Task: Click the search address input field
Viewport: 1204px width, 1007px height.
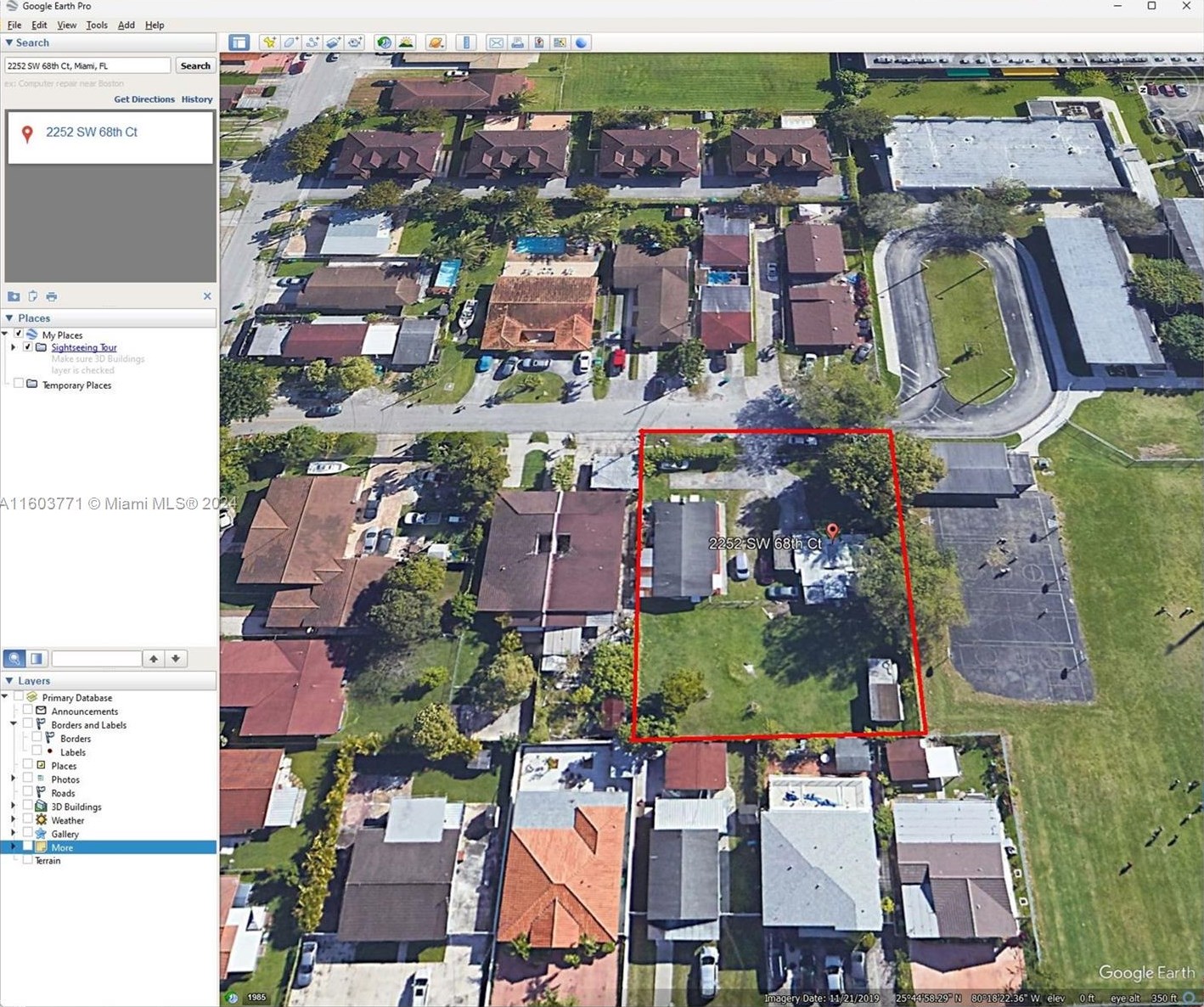Action: pyautogui.click(x=87, y=65)
